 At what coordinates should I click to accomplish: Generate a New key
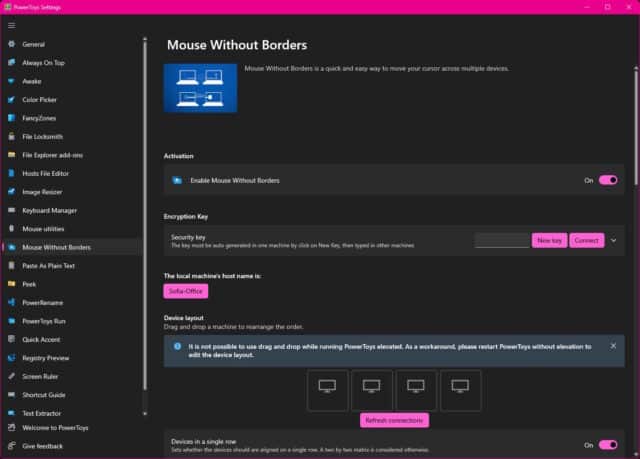(x=549, y=240)
